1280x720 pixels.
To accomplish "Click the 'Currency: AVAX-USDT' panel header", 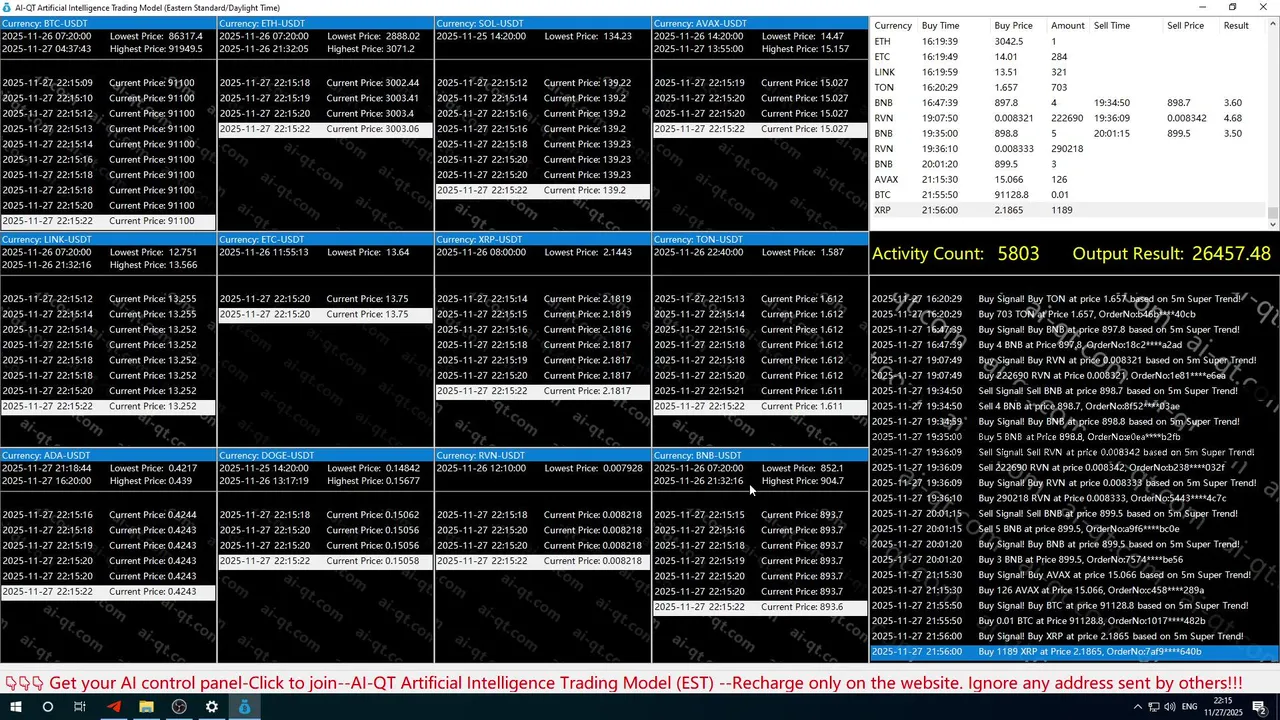I will pyautogui.click(x=760, y=23).
